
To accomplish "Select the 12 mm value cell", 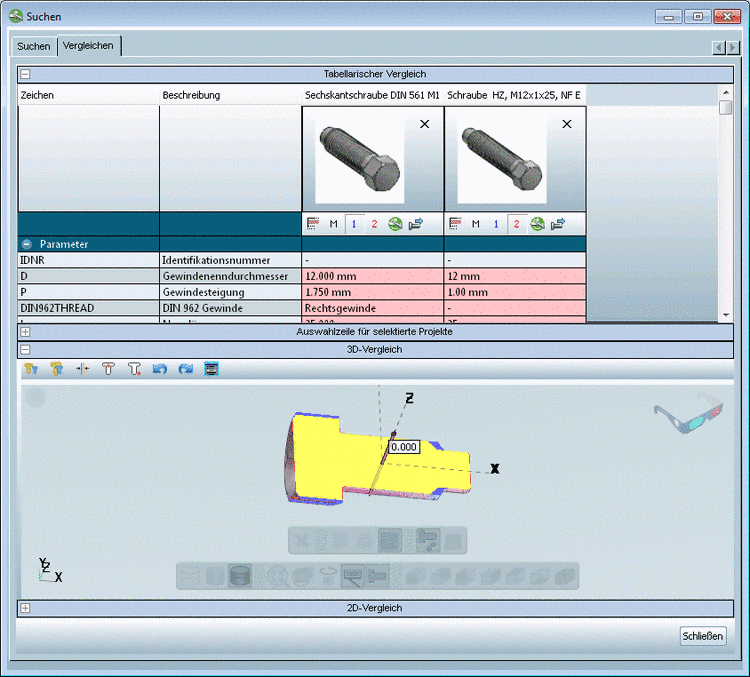I will tap(515, 276).
